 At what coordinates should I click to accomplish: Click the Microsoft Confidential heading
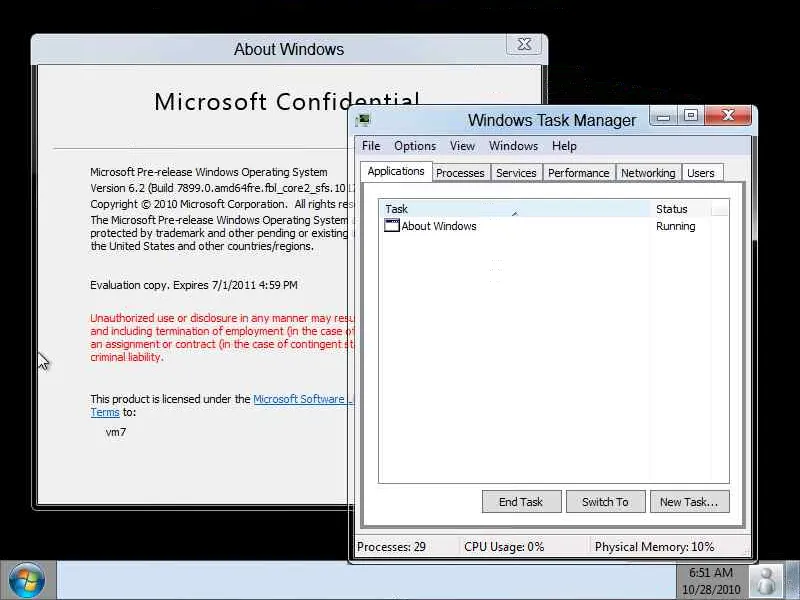point(287,102)
